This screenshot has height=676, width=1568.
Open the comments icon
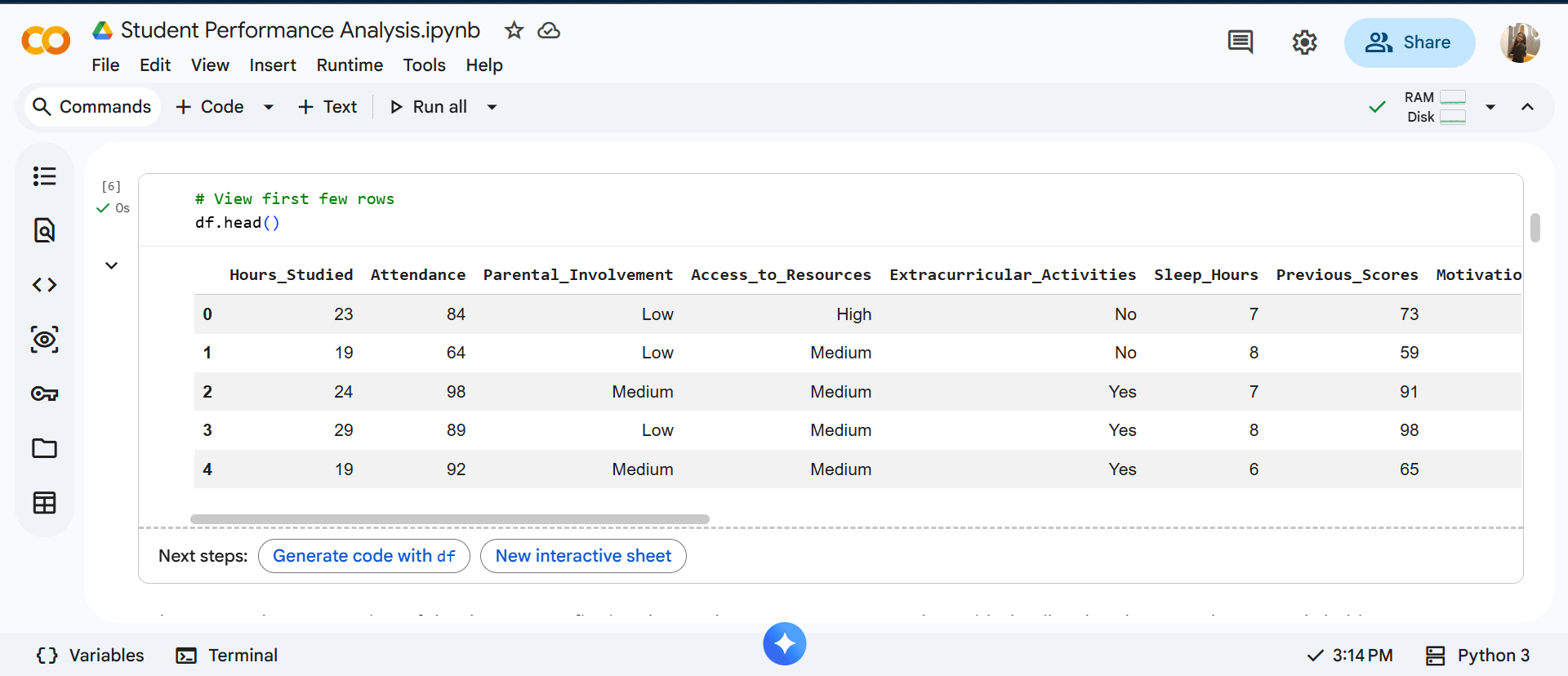pyautogui.click(x=1240, y=42)
